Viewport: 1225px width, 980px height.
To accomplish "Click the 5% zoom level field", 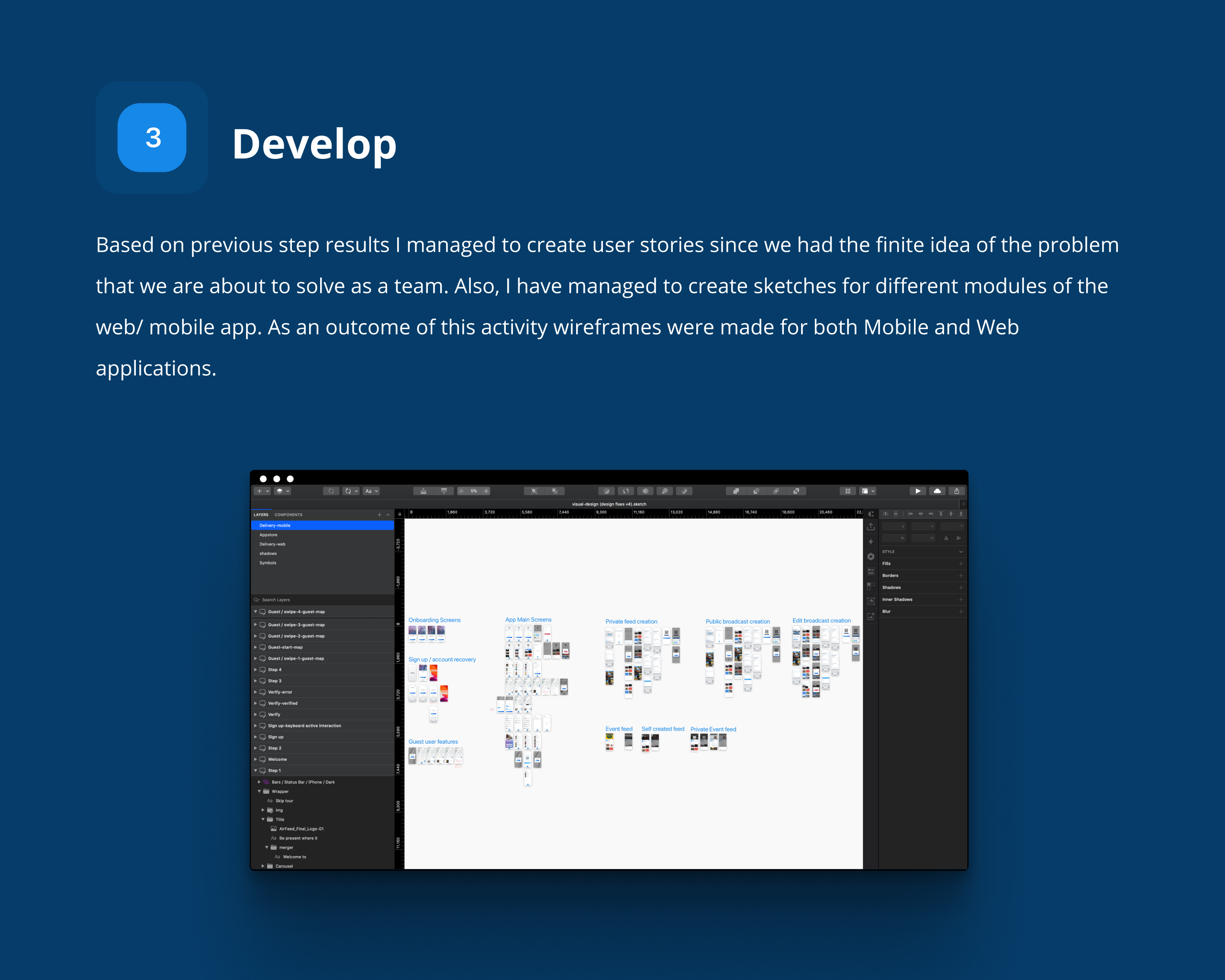I will coord(474,491).
